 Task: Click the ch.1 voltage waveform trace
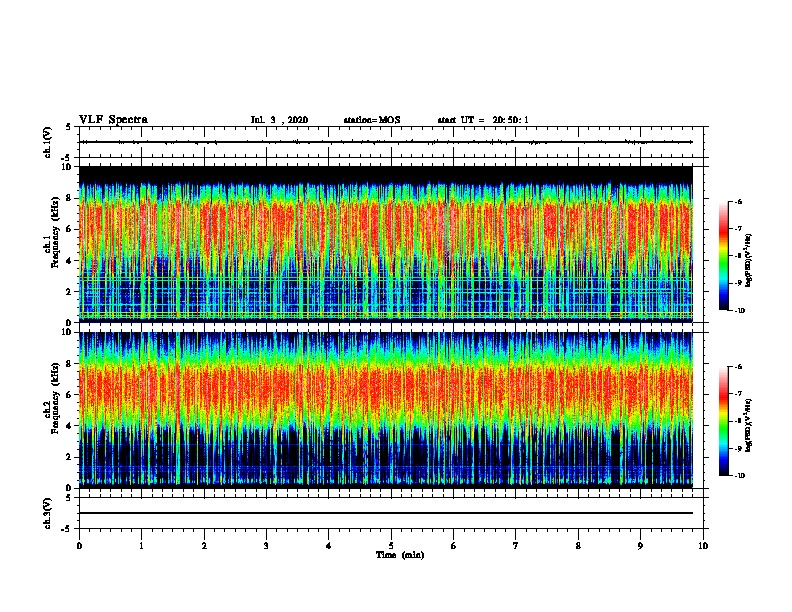click(x=386, y=142)
